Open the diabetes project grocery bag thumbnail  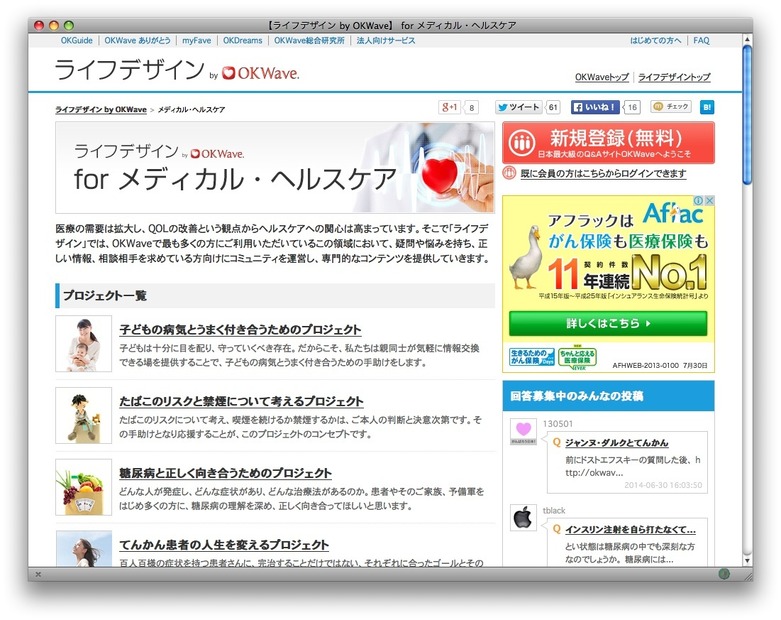[x=83, y=487]
